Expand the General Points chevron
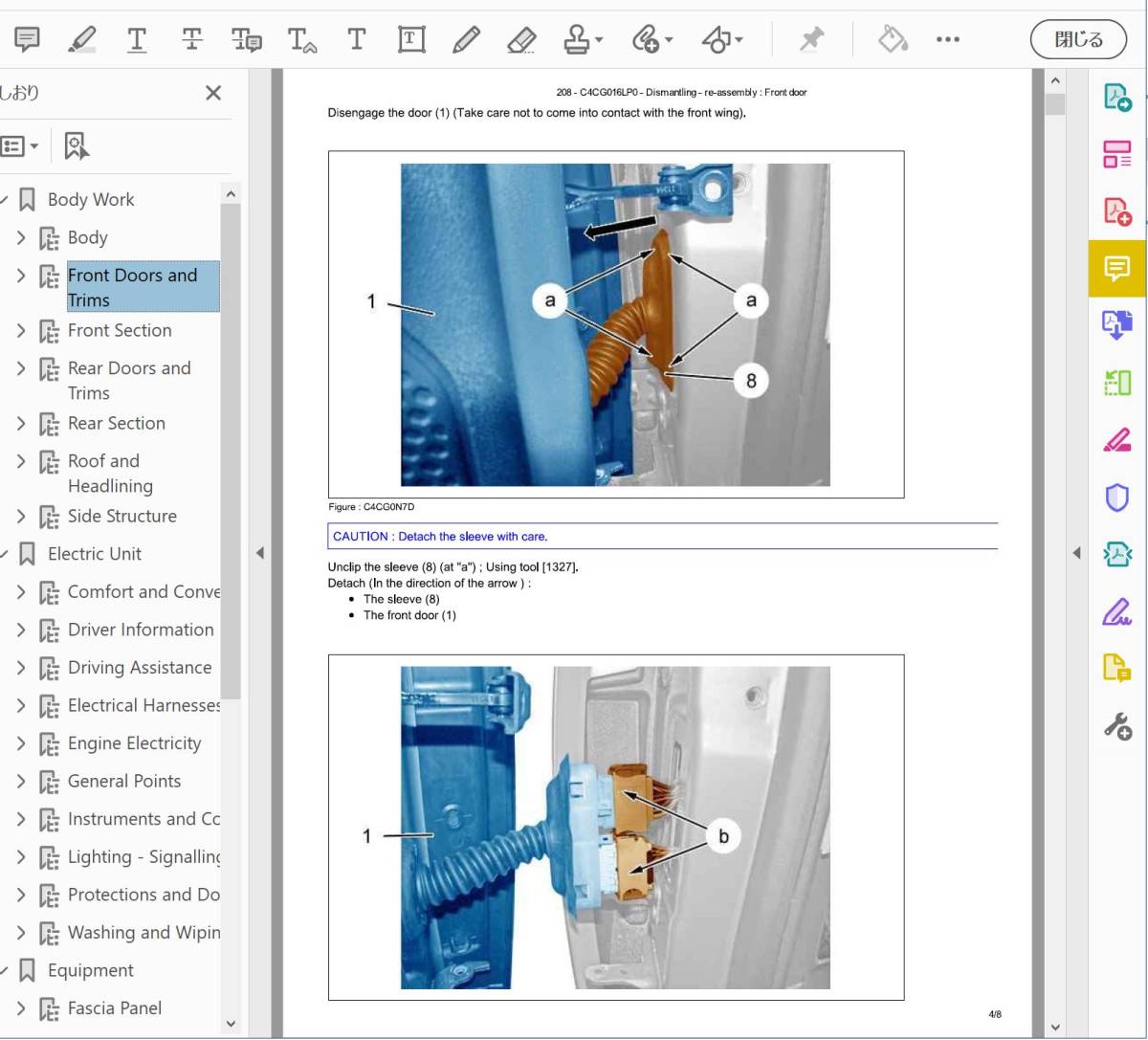The image size is (1148, 1040). pos(21,781)
